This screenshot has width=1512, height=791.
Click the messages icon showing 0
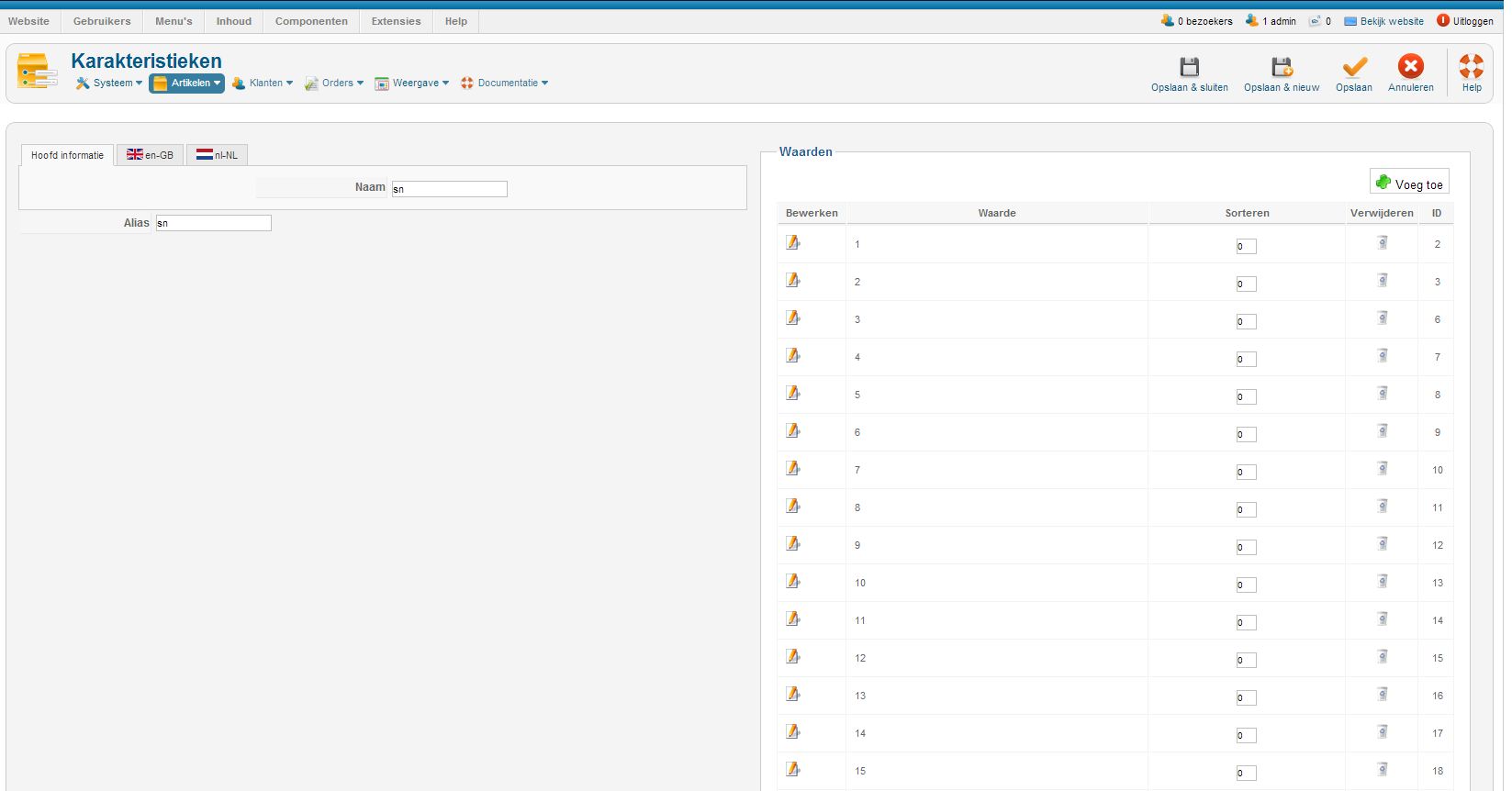pos(1316,21)
